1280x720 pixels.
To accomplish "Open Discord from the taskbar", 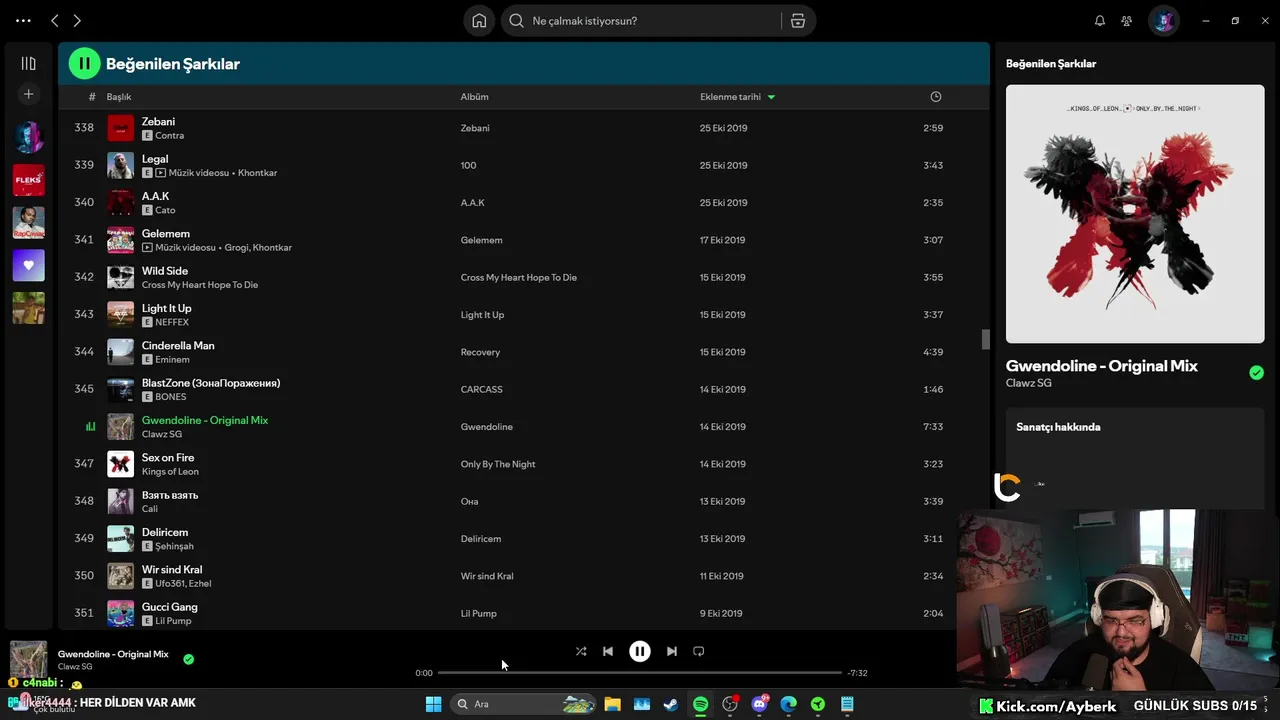I will coord(759,704).
